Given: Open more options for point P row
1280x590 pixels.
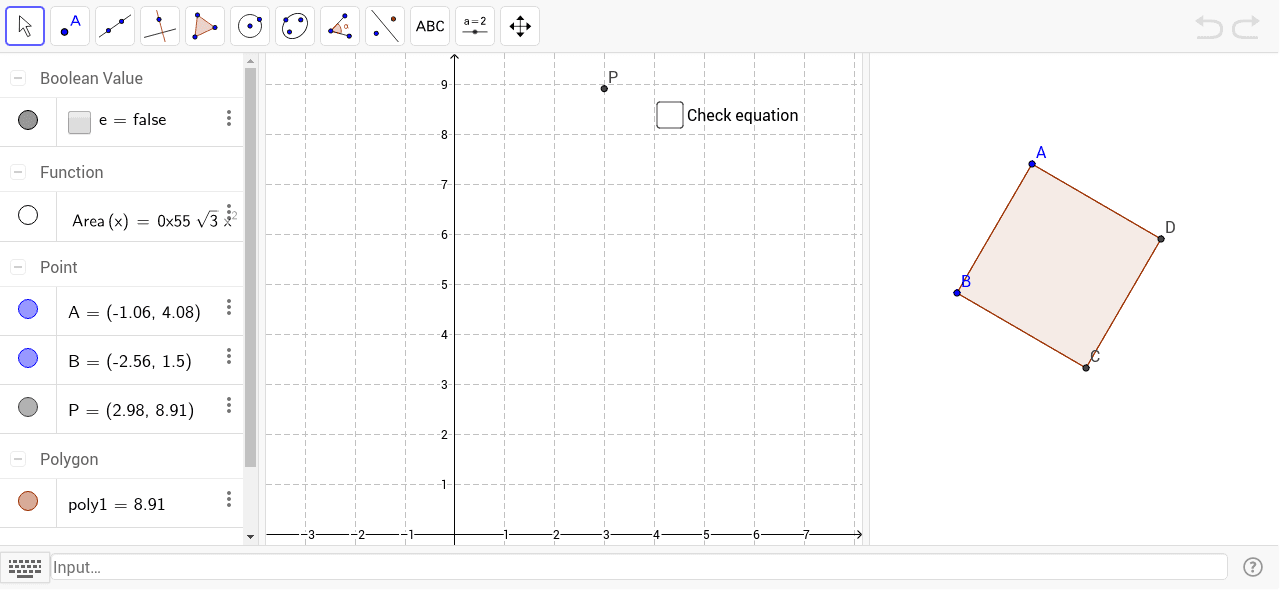Looking at the screenshot, I should 229,405.
